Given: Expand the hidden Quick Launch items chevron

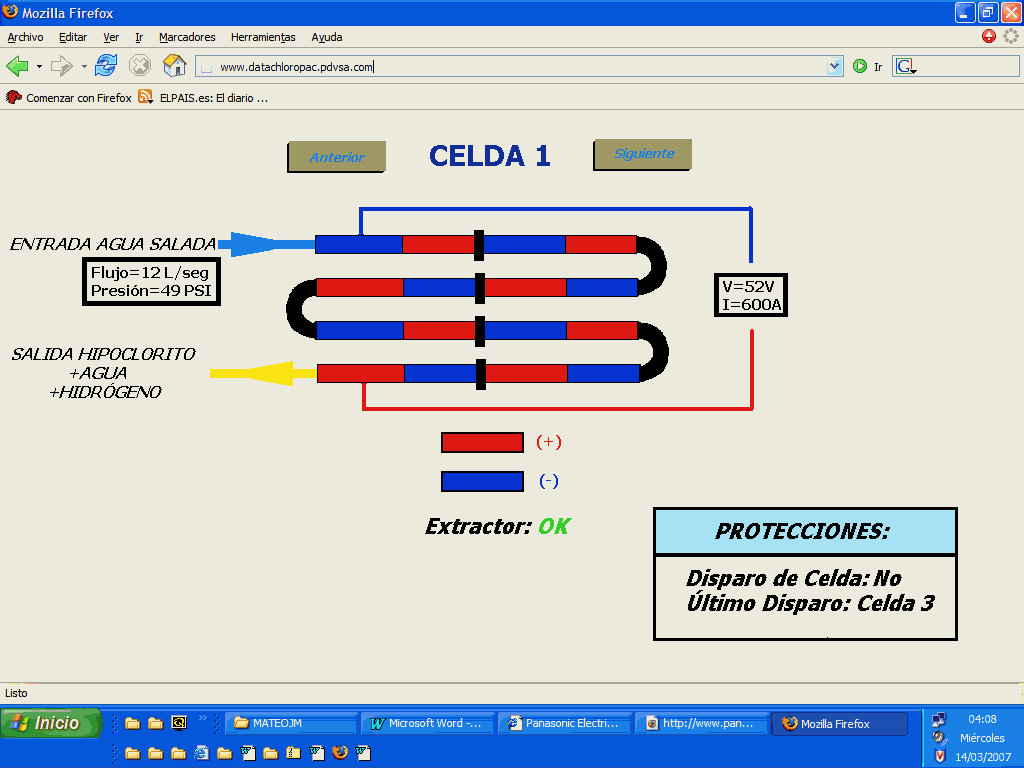Looking at the screenshot, I should pyautogui.click(x=202, y=718).
